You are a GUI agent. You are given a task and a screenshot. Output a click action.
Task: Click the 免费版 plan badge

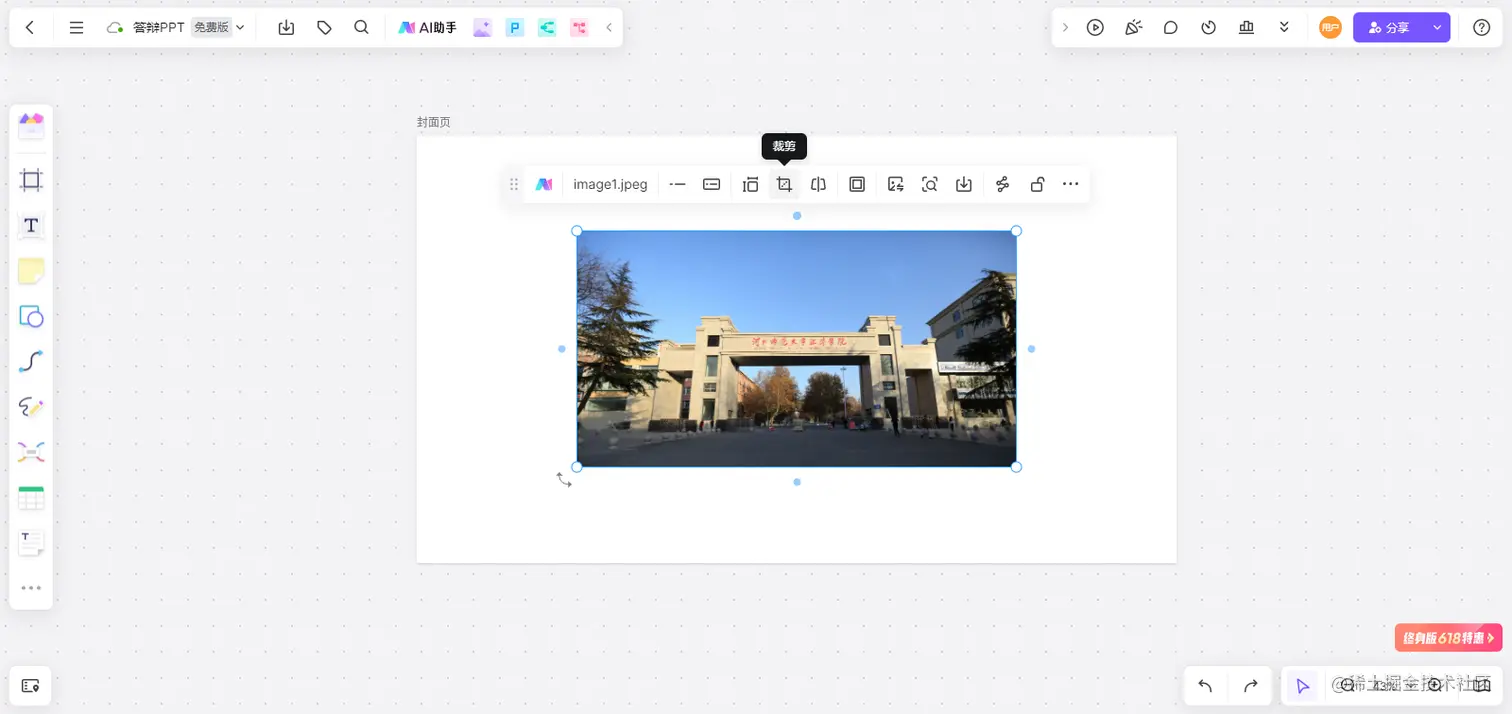pyautogui.click(x=211, y=28)
